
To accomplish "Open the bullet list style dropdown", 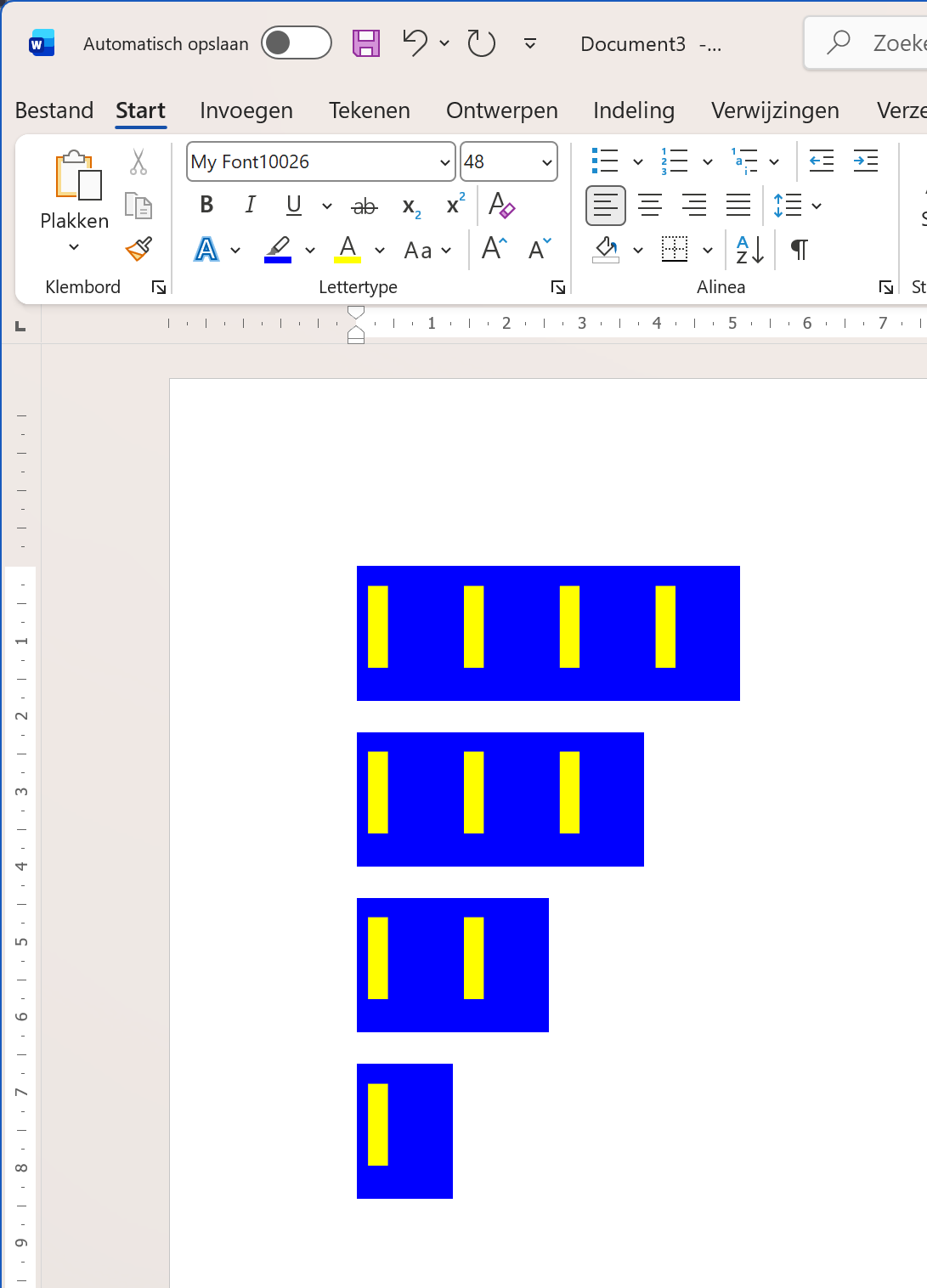I will click(x=637, y=161).
